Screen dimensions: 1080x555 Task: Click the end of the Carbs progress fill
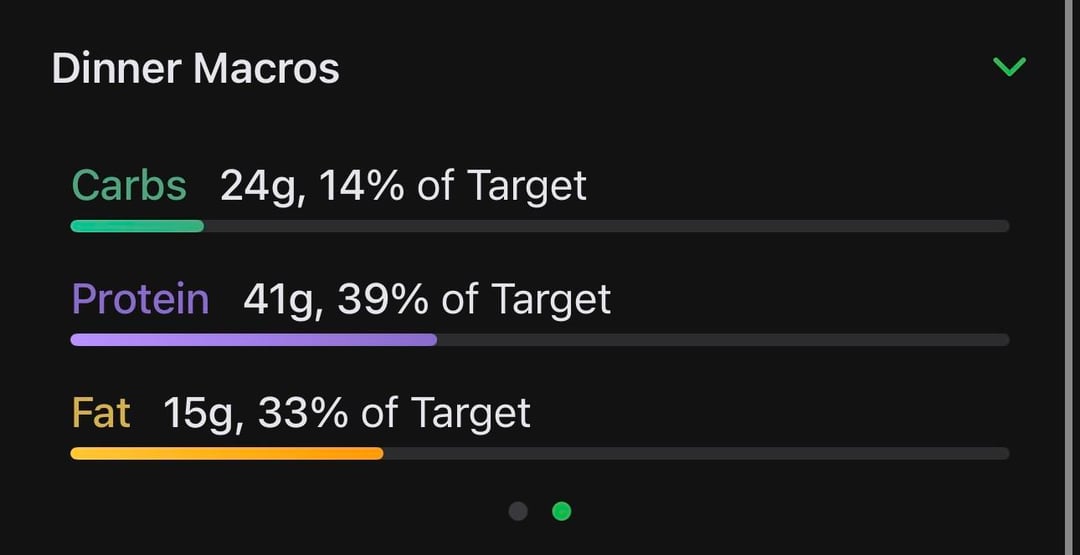click(x=200, y=226)
